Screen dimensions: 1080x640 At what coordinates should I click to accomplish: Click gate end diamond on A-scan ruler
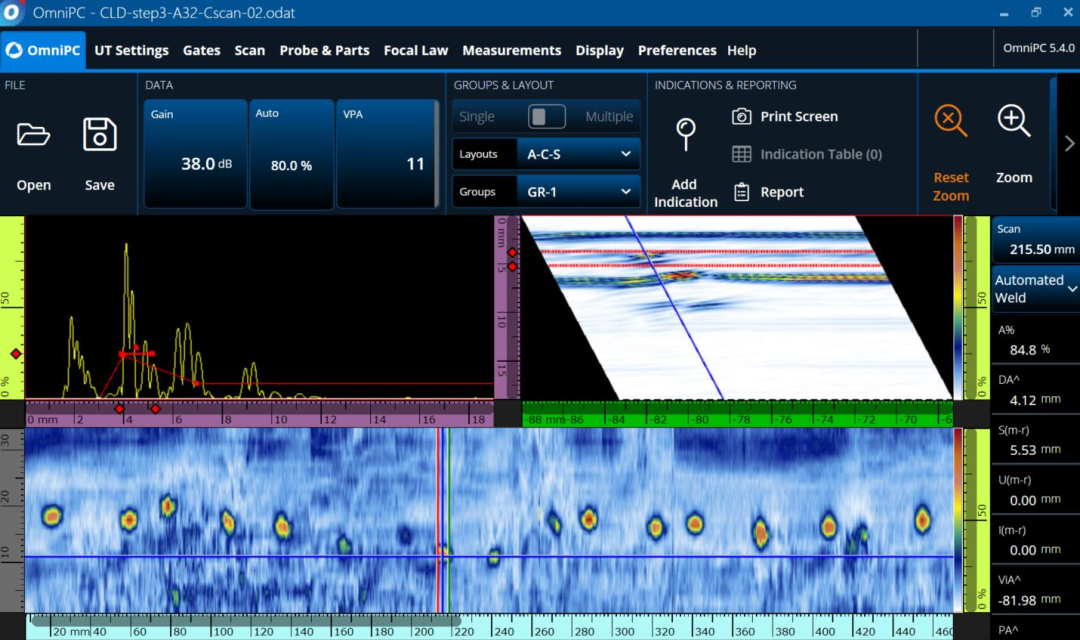pyautogui.click(x=156, y=409)
